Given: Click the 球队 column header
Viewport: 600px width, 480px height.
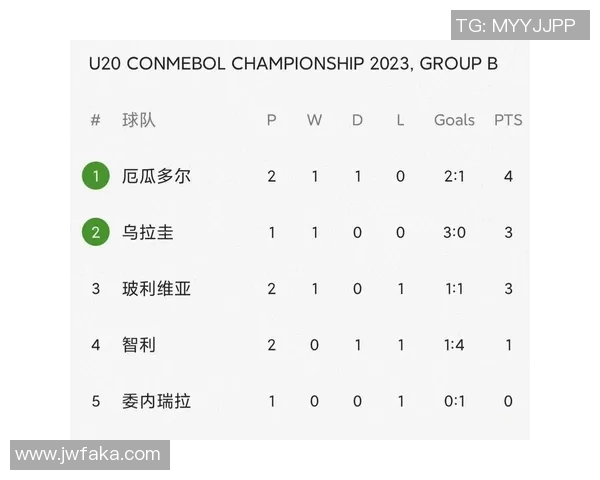Looking at the screenshot, I should pyautogui.click(x=139, y=120).
